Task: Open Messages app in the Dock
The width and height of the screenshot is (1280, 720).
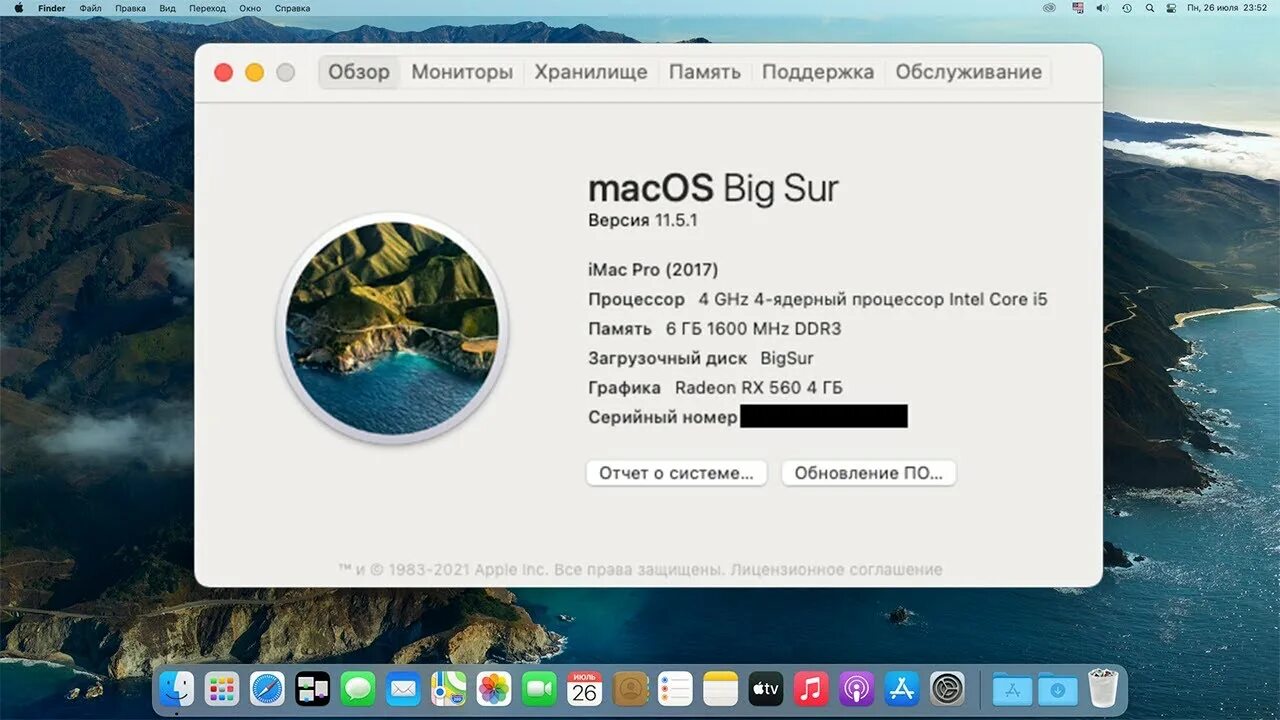Action: tap(358, 688)
